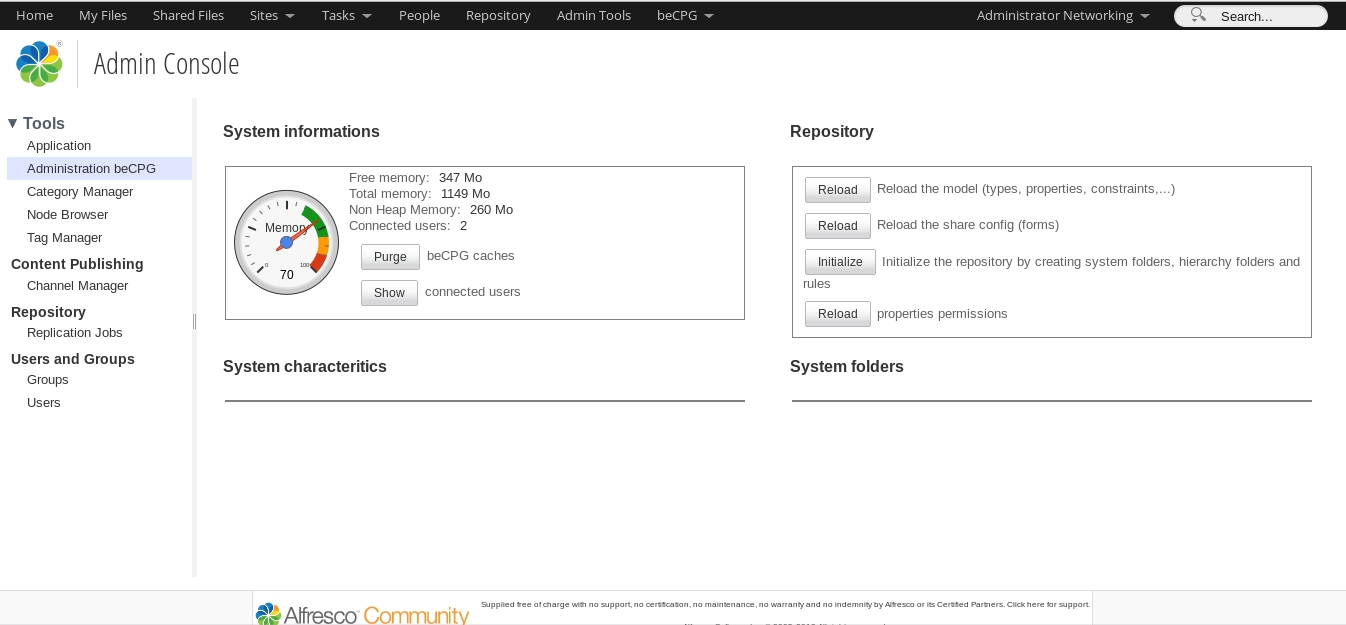Click the 'System informations' heading
The width and height of the screenshot is (1346, 625).
click(301, 131)
